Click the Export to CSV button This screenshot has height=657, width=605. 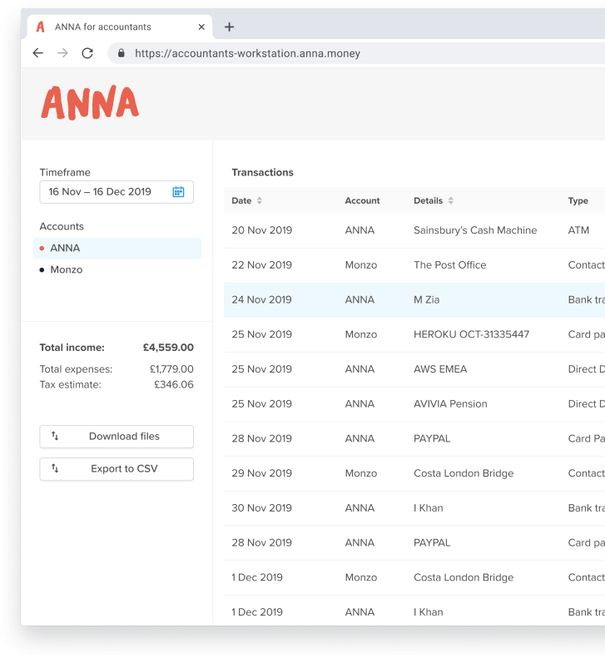(x=116, y=468)
